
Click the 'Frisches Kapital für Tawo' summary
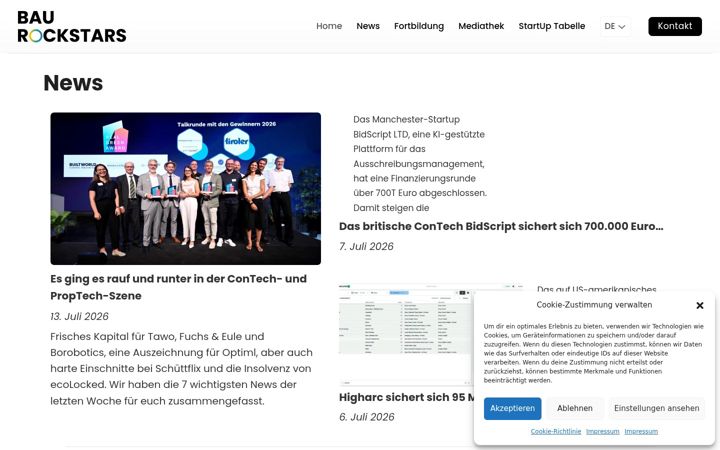pos(181,369)
